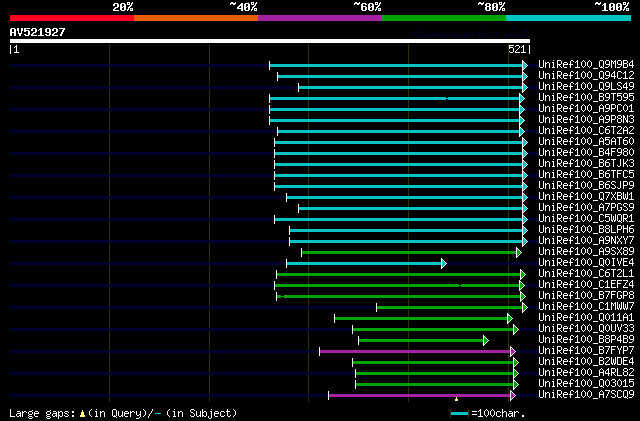The height and width of the screenshot is (421, 640).
Task: Click the 521 end position label
Action: (517, 49)
